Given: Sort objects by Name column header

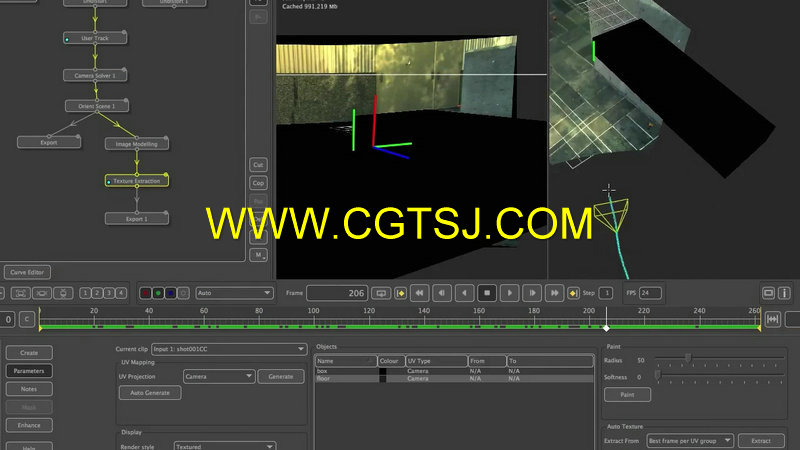Looking at the screenshot, I should [345, 361].
